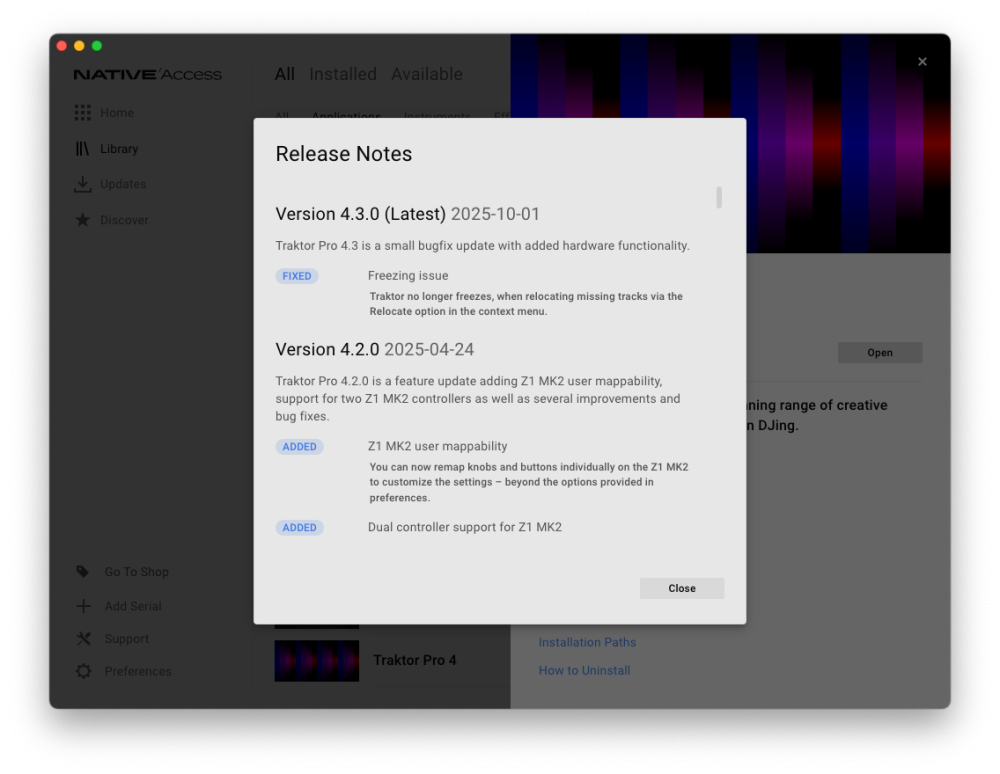Image resolution: width=1000 pixels, height=774 pixels.
Task: Click the Open button for Traktor
Action: pyautogui.click(x=879, y=353)
